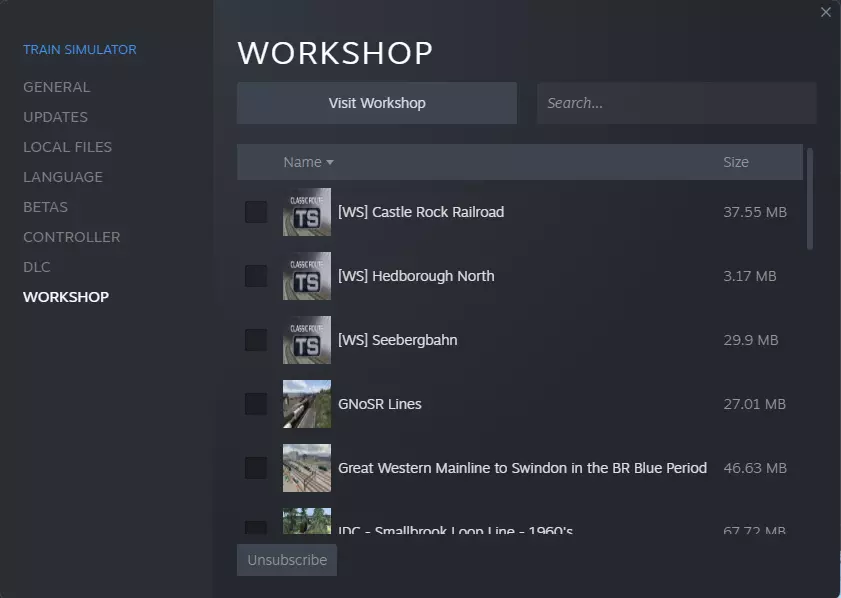Close the properties dialog
This screenshot has width=841, height=598.
point(826,12)
